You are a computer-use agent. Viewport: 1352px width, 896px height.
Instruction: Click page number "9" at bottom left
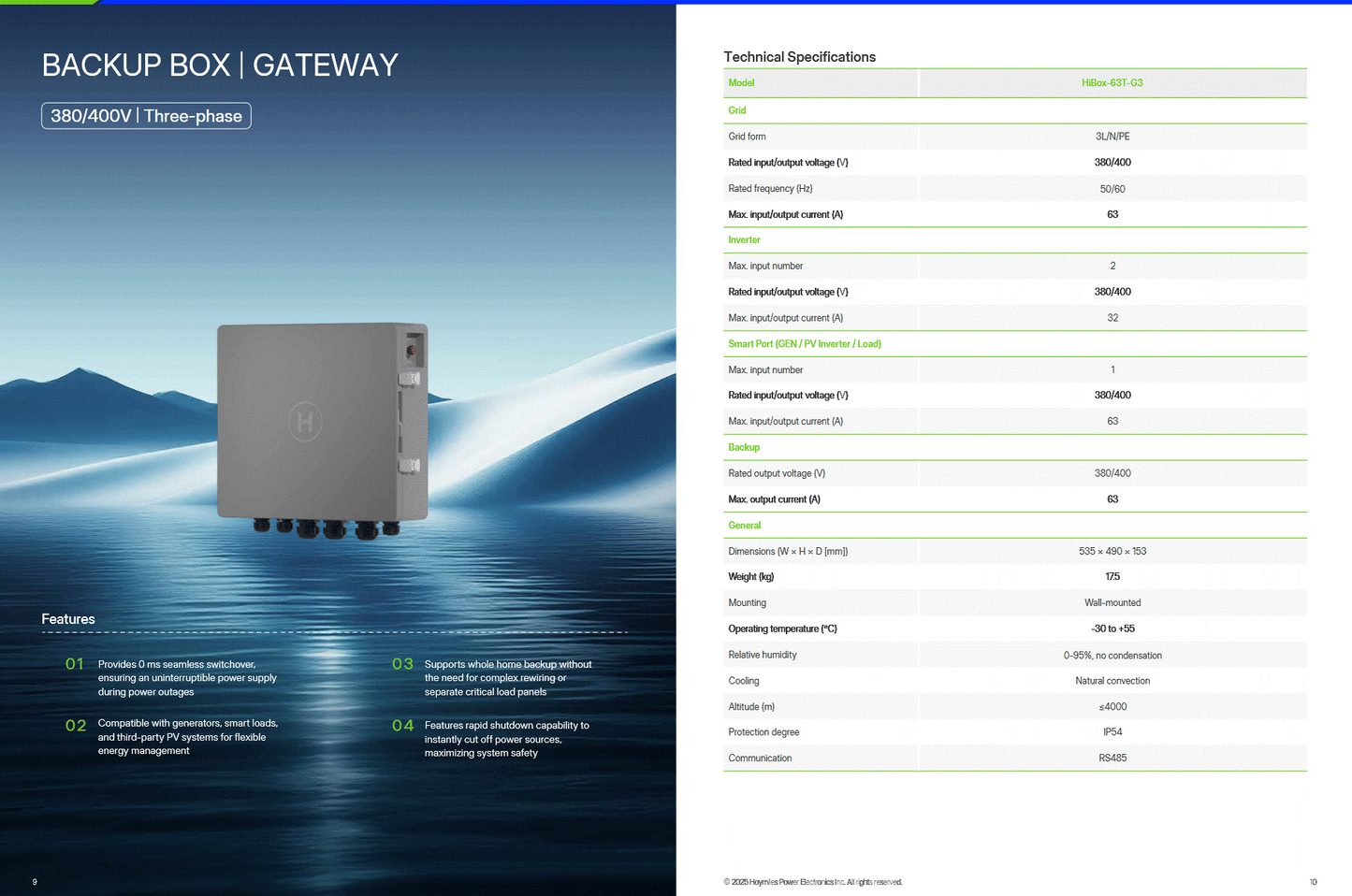35,882
